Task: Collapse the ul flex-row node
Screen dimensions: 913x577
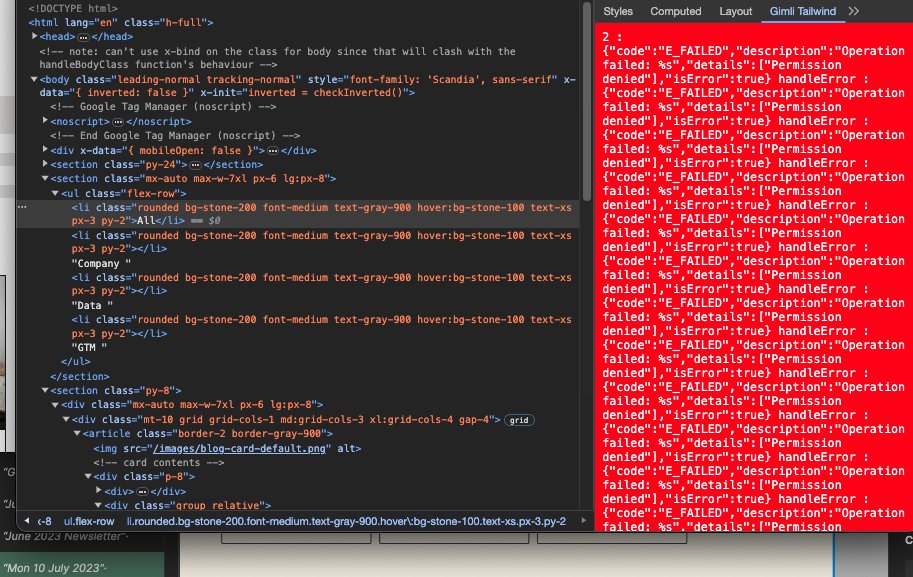Action: (56, 193)
